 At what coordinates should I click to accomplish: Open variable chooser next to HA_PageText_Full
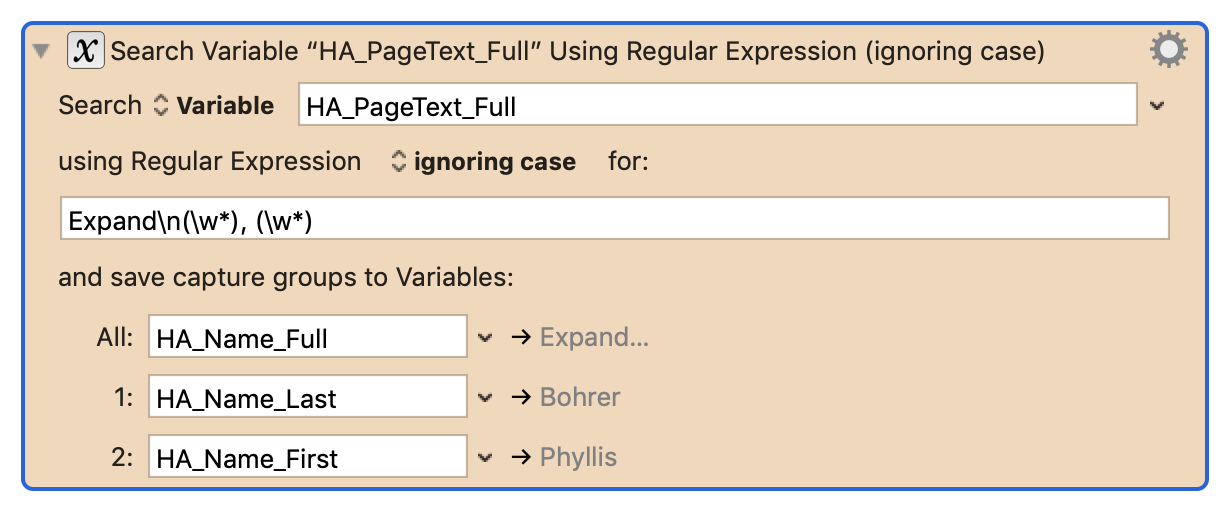pos(1158,106)
